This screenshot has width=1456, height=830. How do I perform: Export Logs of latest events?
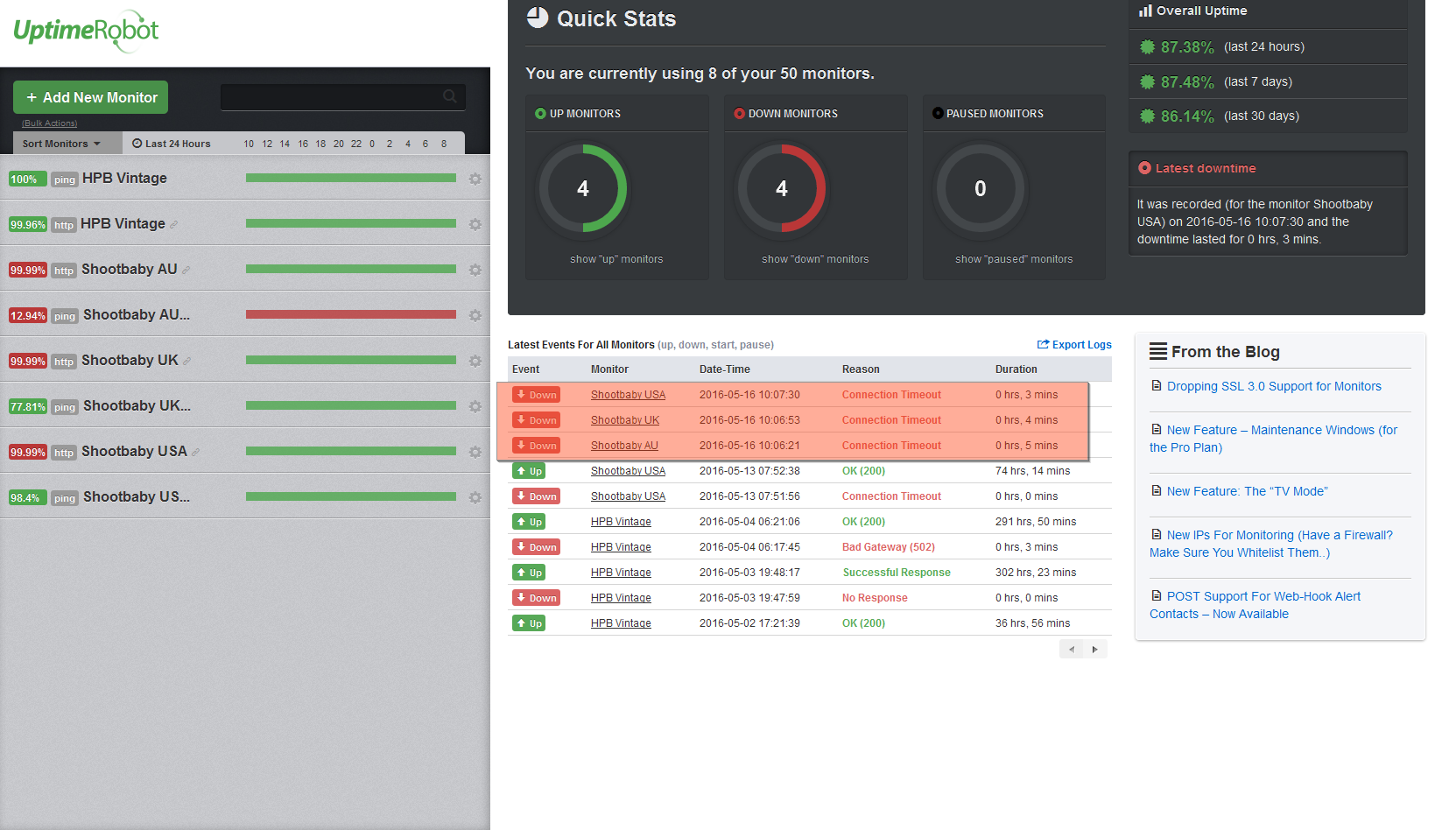1074,345
